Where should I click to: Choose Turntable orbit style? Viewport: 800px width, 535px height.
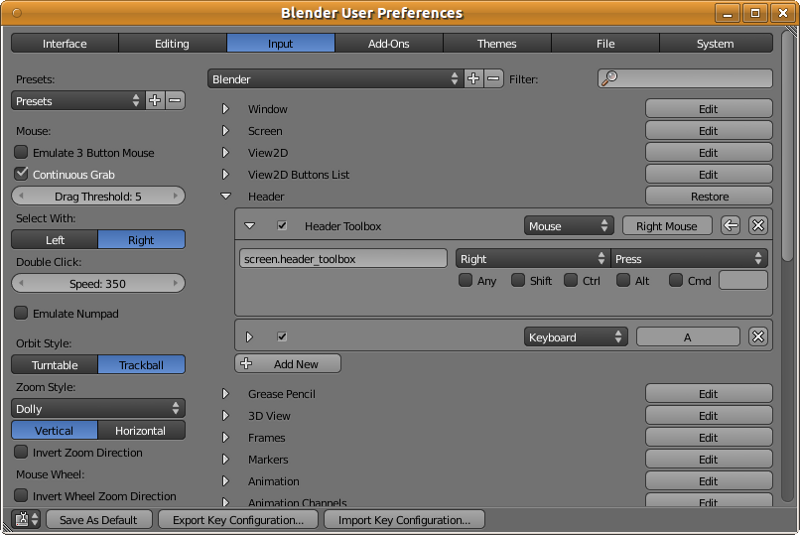coord(55,365)
